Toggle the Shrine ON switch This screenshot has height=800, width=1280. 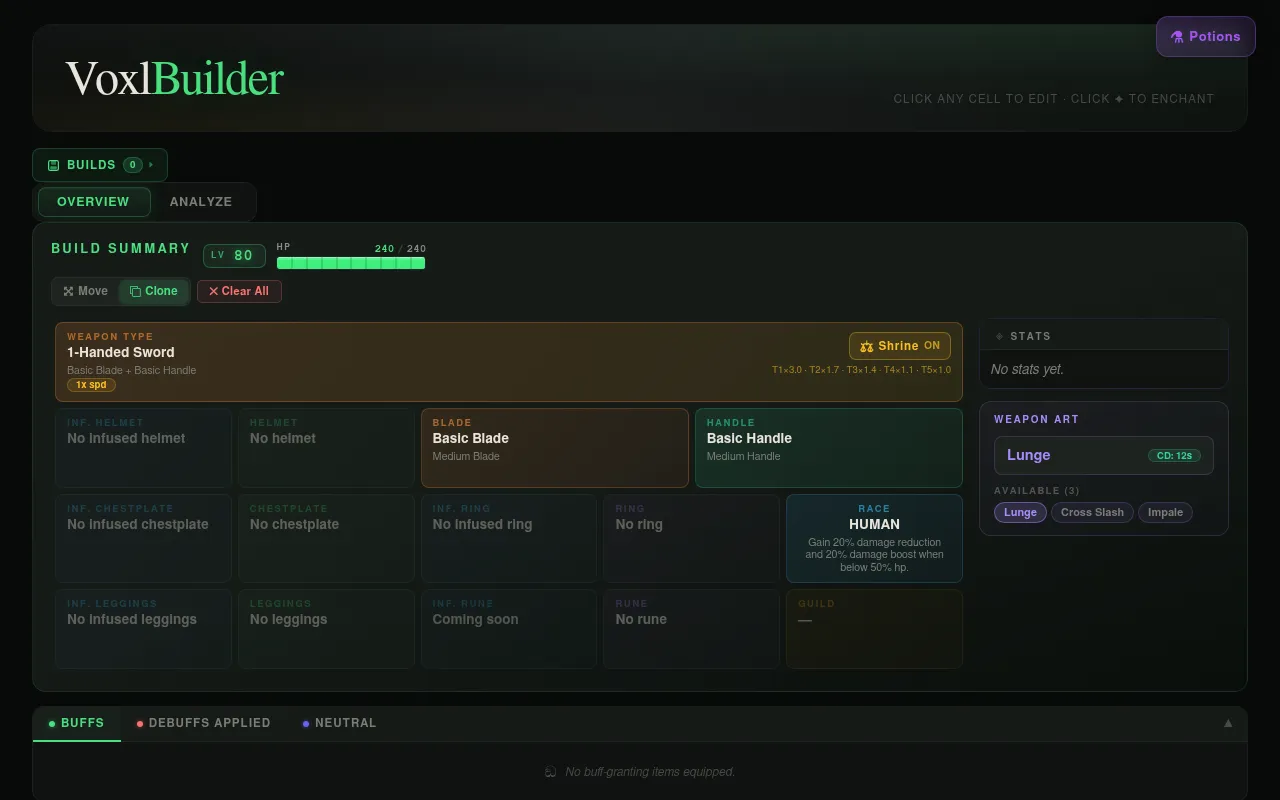(900, 346)
